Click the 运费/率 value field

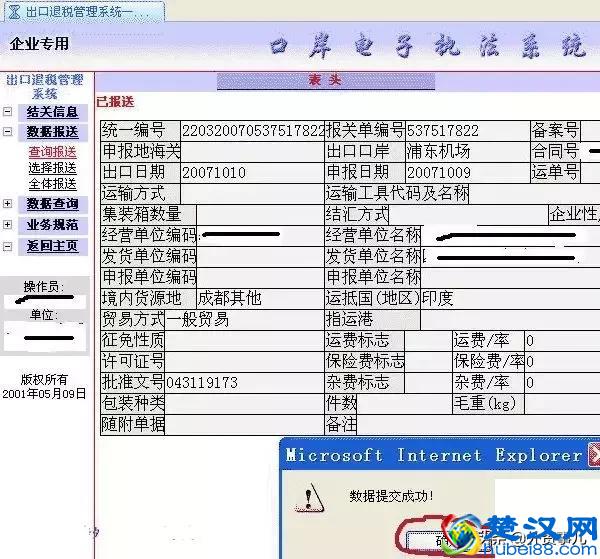click(x=562, y=341)
